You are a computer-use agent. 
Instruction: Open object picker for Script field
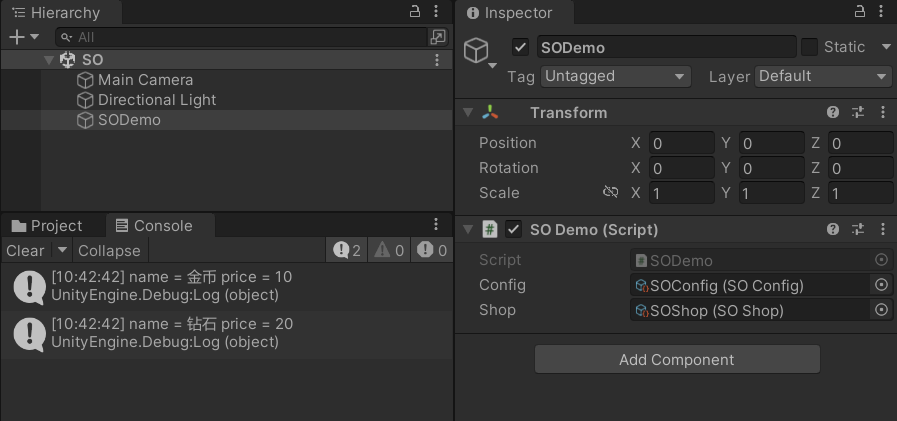click(882, 260)
